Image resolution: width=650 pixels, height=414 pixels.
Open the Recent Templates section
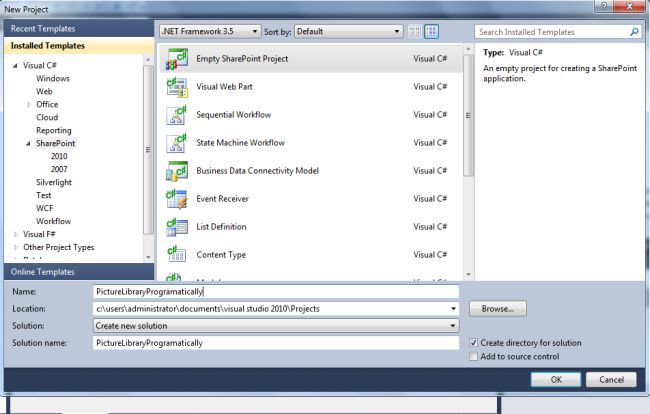(79, 29)
